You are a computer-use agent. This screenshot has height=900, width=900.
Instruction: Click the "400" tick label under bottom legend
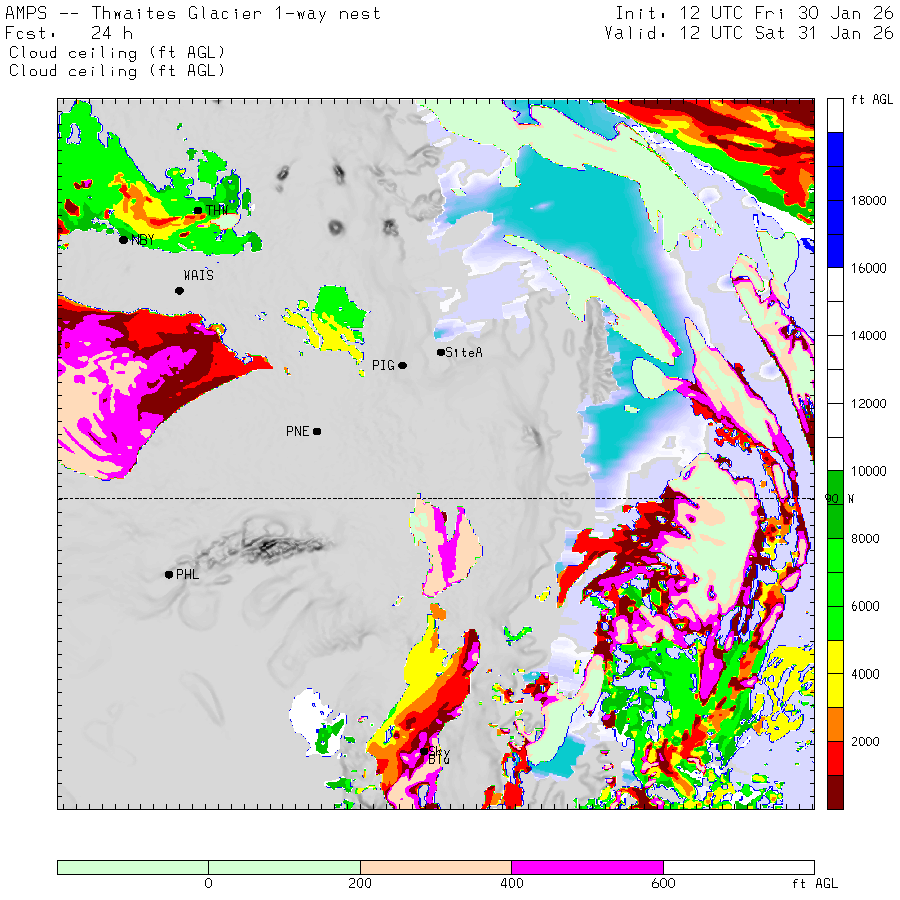click(x=512, y=883)
